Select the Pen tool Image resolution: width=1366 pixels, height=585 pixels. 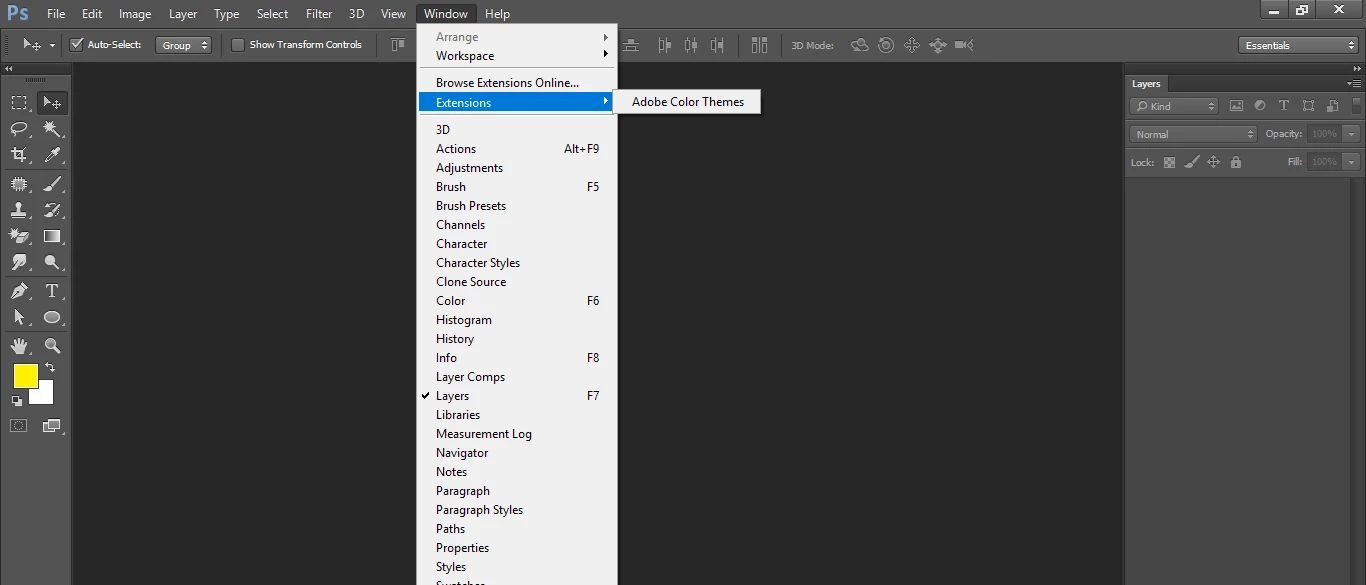click(19, 291)
